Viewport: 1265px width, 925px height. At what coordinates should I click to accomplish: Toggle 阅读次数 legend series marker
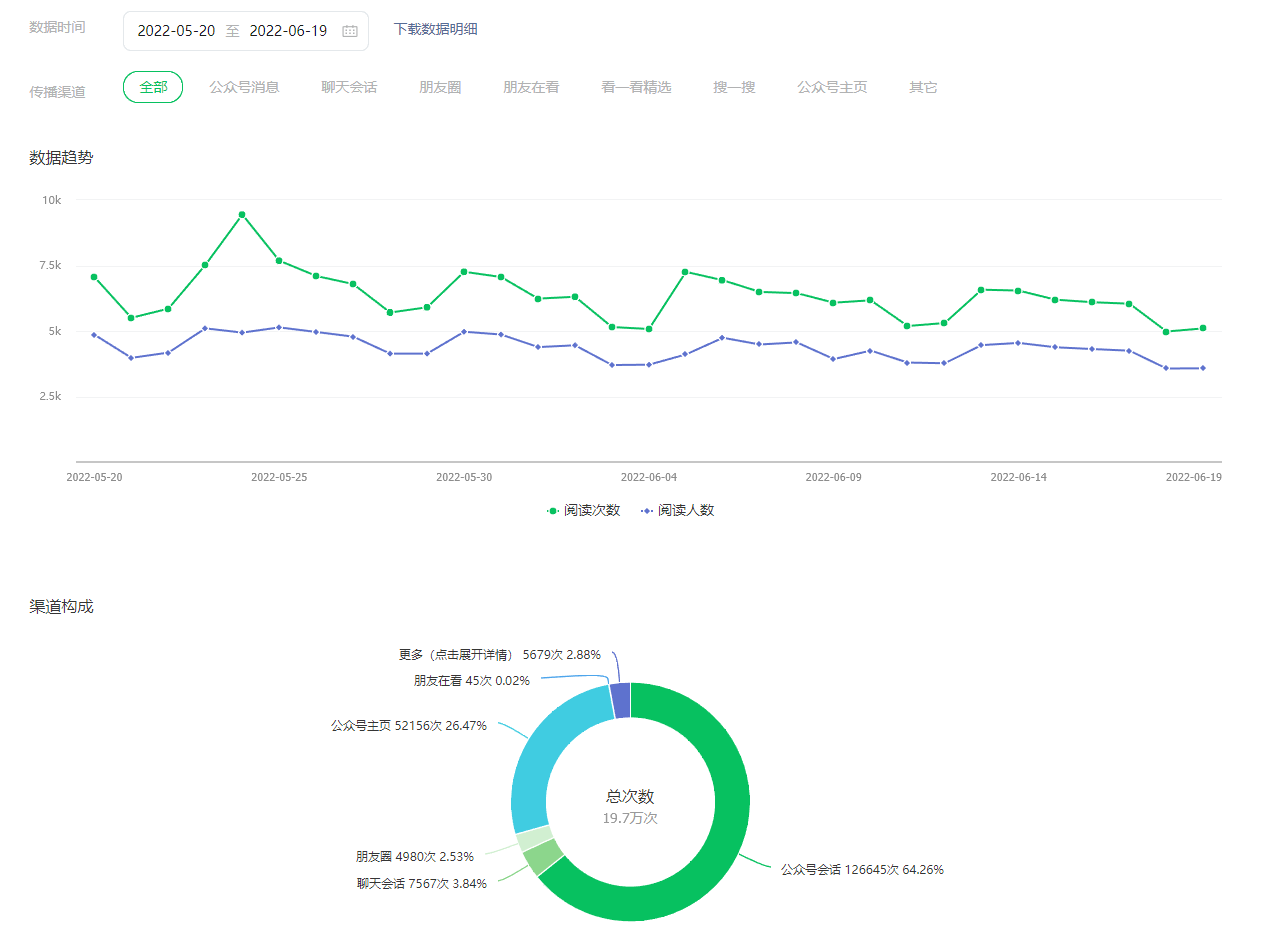[x=553, y=511]
